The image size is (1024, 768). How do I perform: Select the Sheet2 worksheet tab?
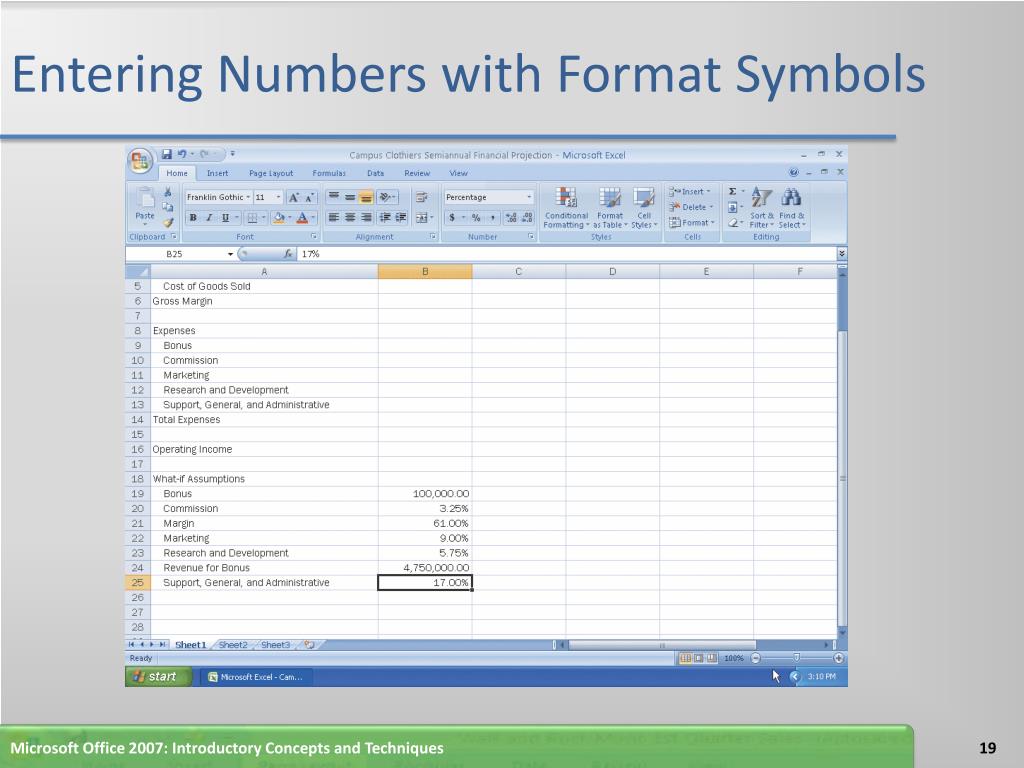233,645
